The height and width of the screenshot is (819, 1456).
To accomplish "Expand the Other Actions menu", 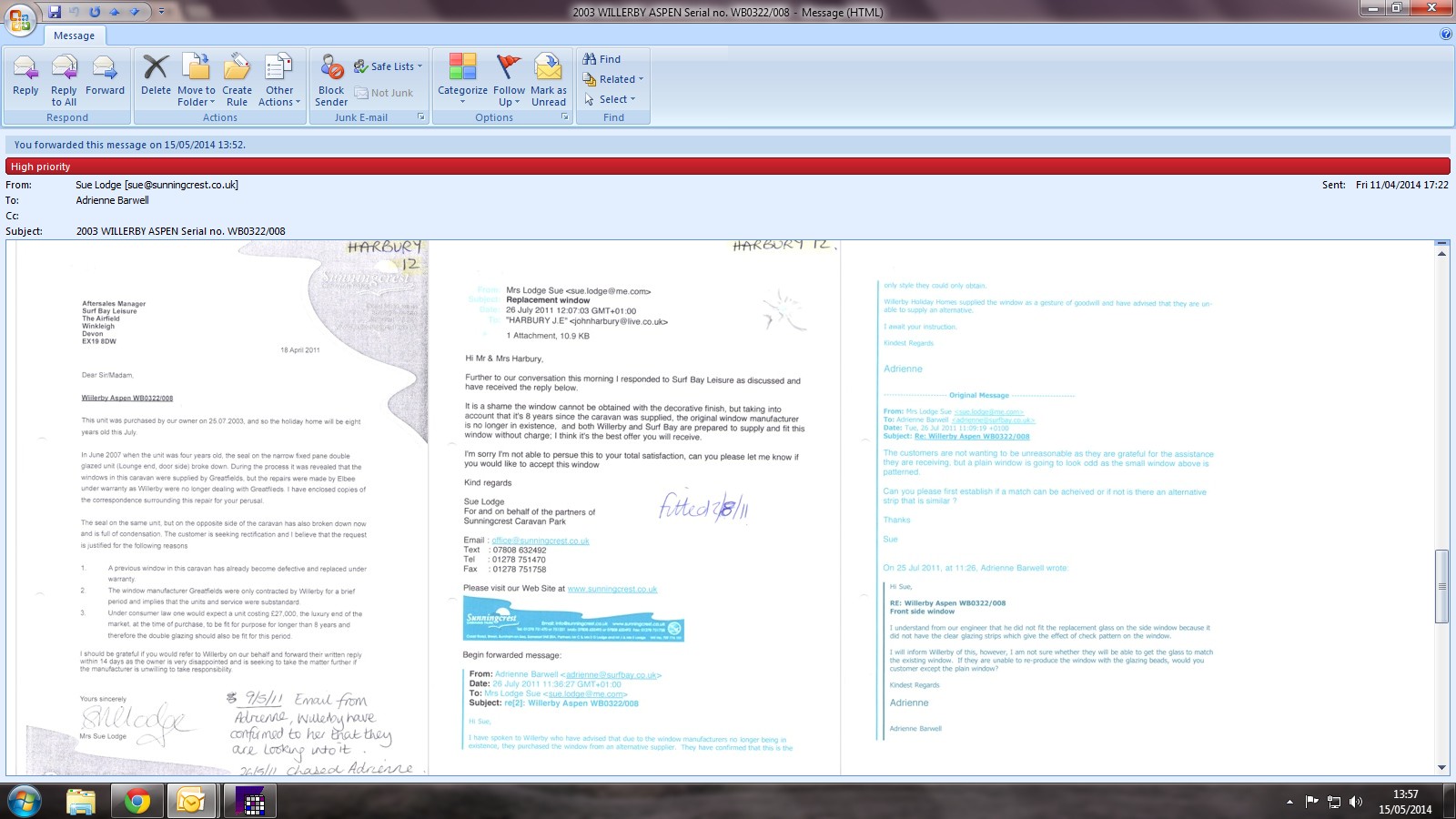I will pyautogui.click(x=279, y=80).
